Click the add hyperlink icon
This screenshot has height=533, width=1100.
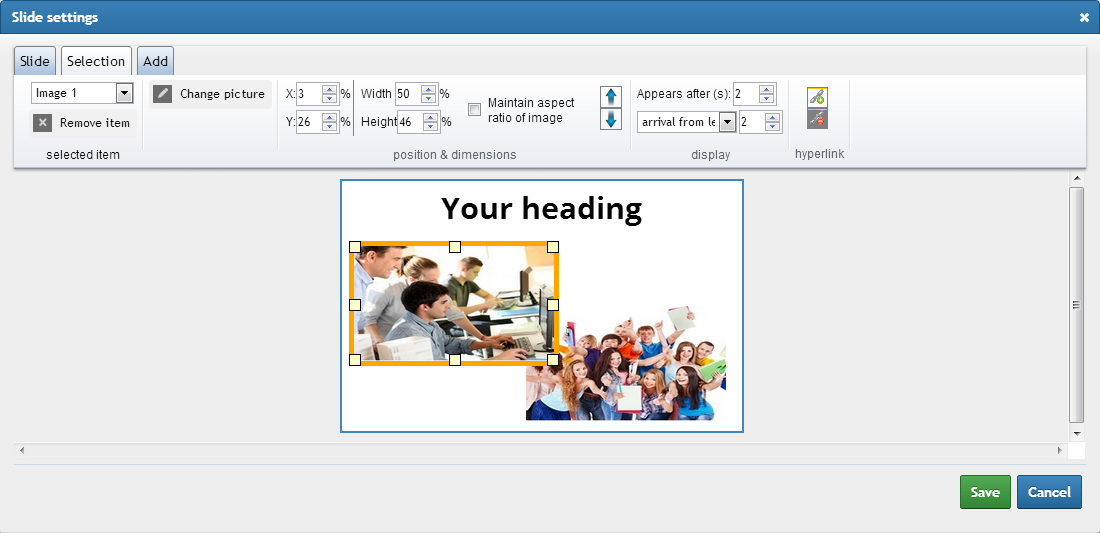817,97
